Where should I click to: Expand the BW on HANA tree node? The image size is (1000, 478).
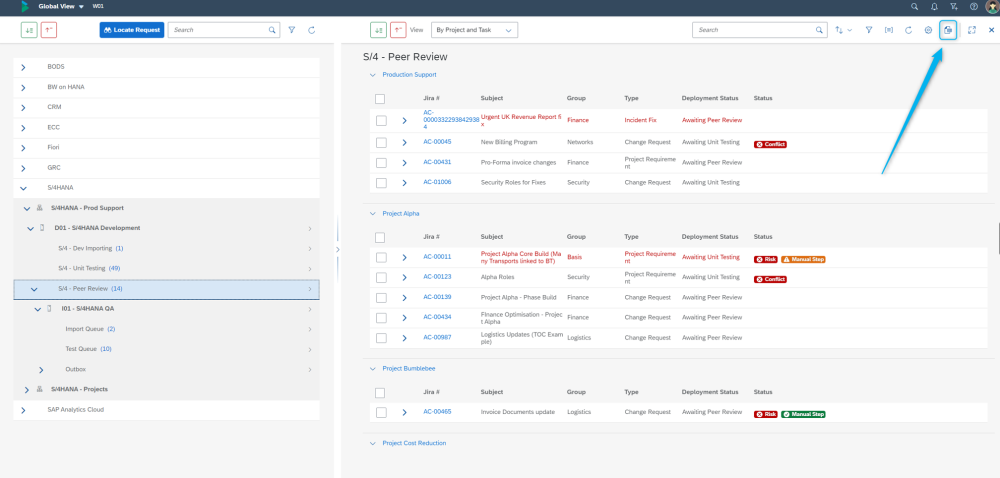[x=24, y=87]
